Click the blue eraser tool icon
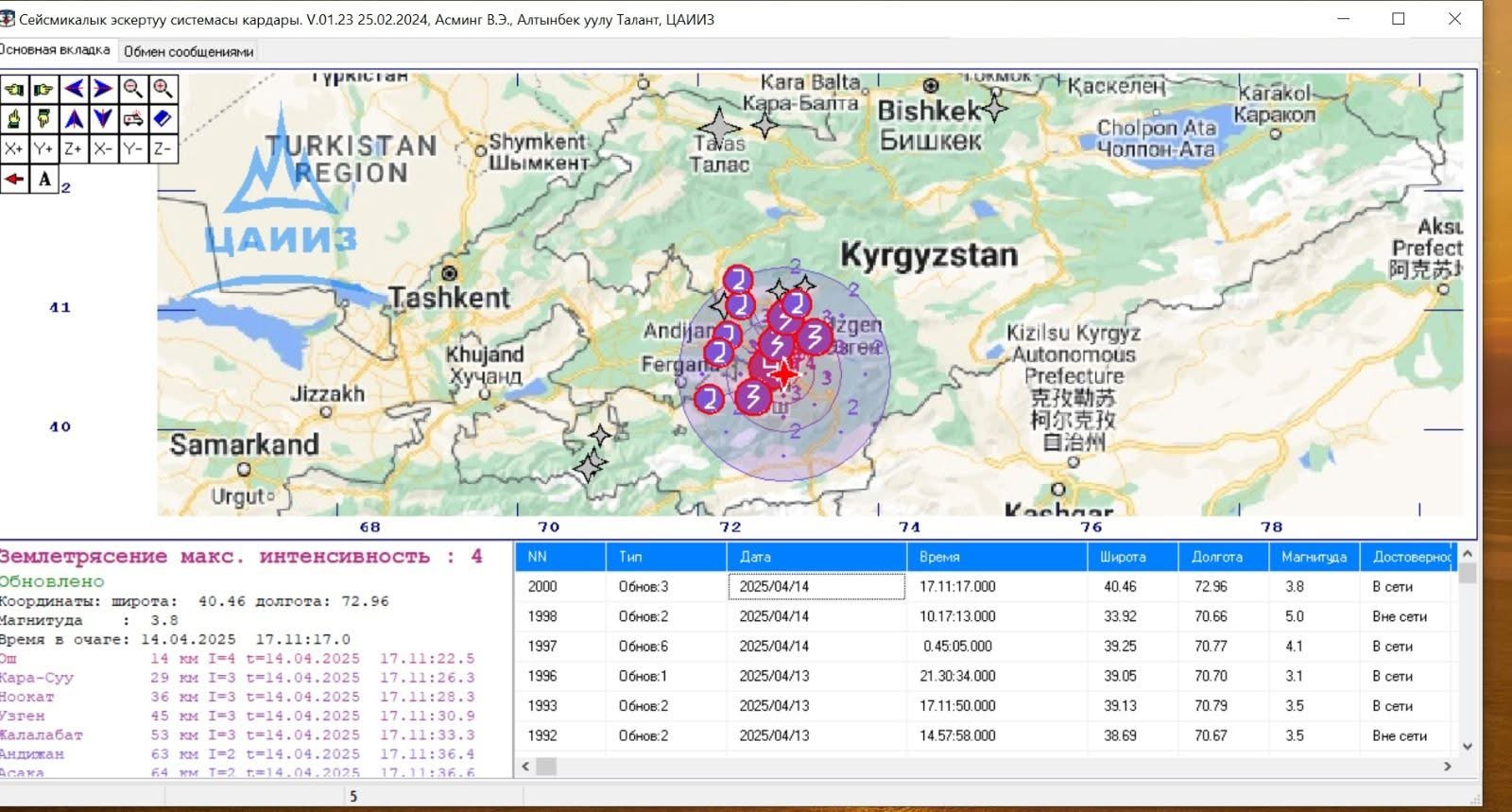 (x=163, y=119)
